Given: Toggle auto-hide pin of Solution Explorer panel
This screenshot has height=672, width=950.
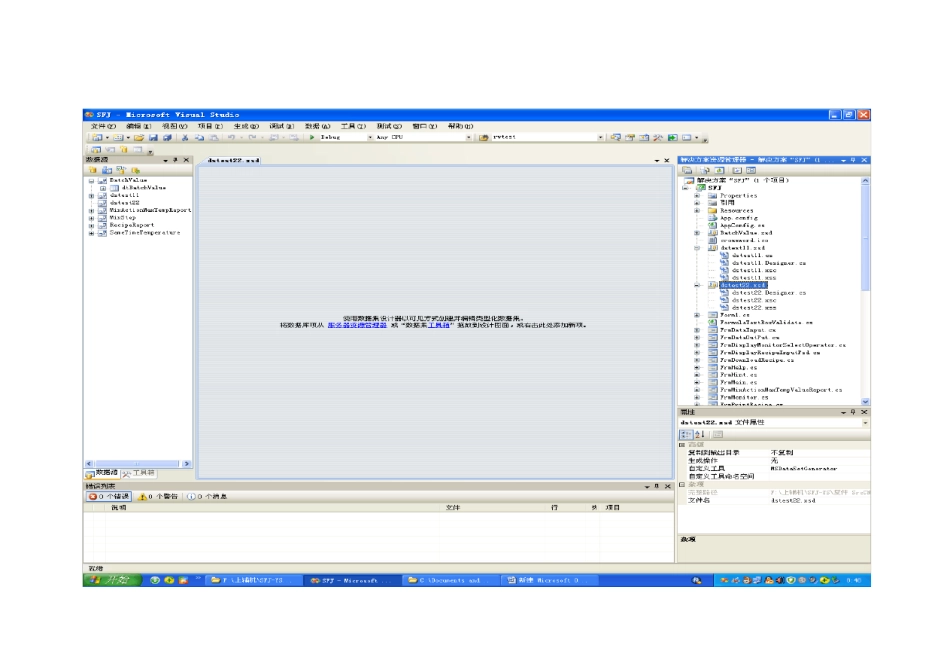Looking at the screenshot, I should (x=853, y=160).
